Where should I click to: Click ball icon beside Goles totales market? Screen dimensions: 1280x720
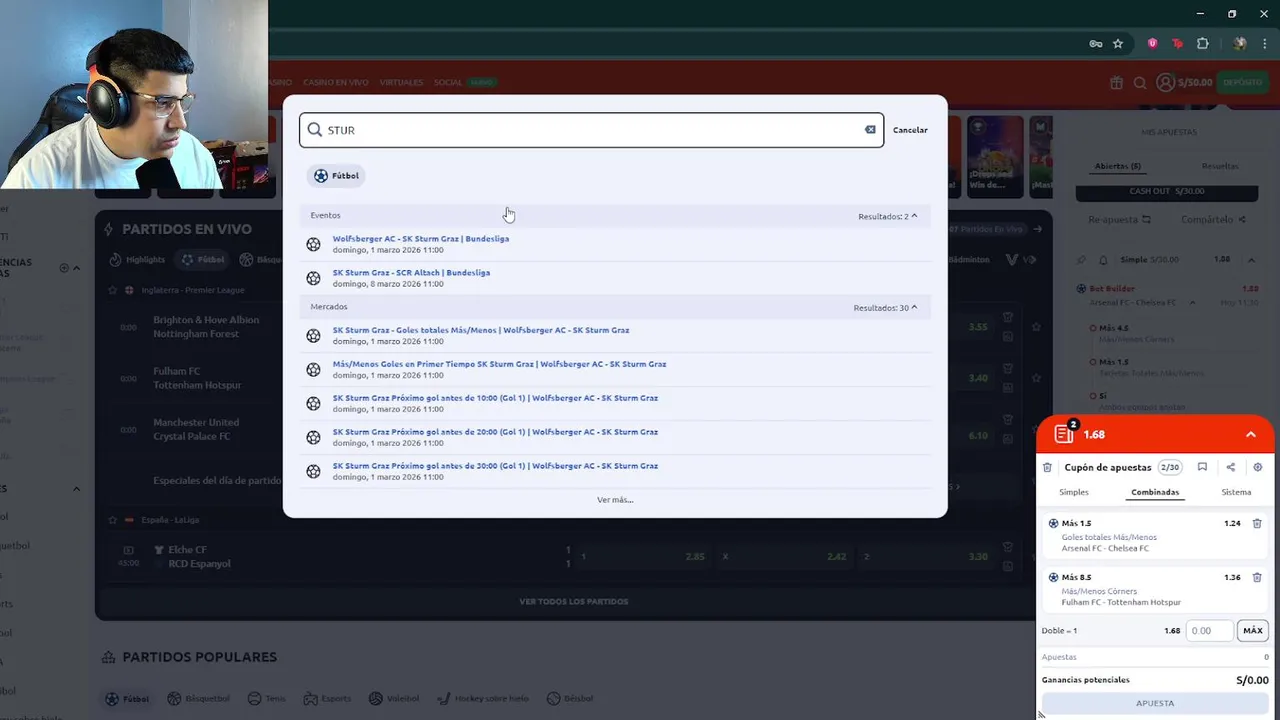coord(314,336)
